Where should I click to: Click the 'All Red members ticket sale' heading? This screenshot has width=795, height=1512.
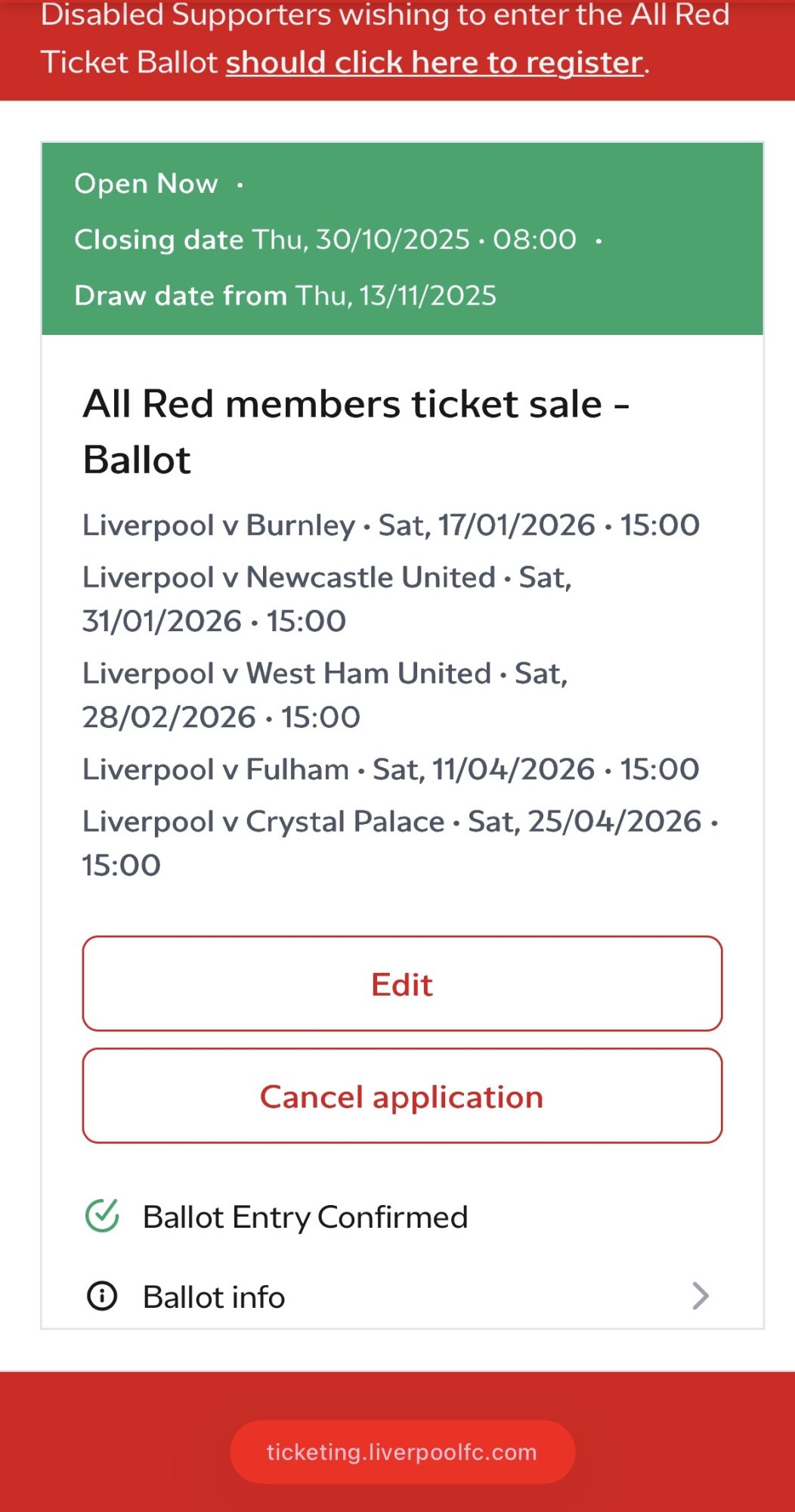(355, 404)
